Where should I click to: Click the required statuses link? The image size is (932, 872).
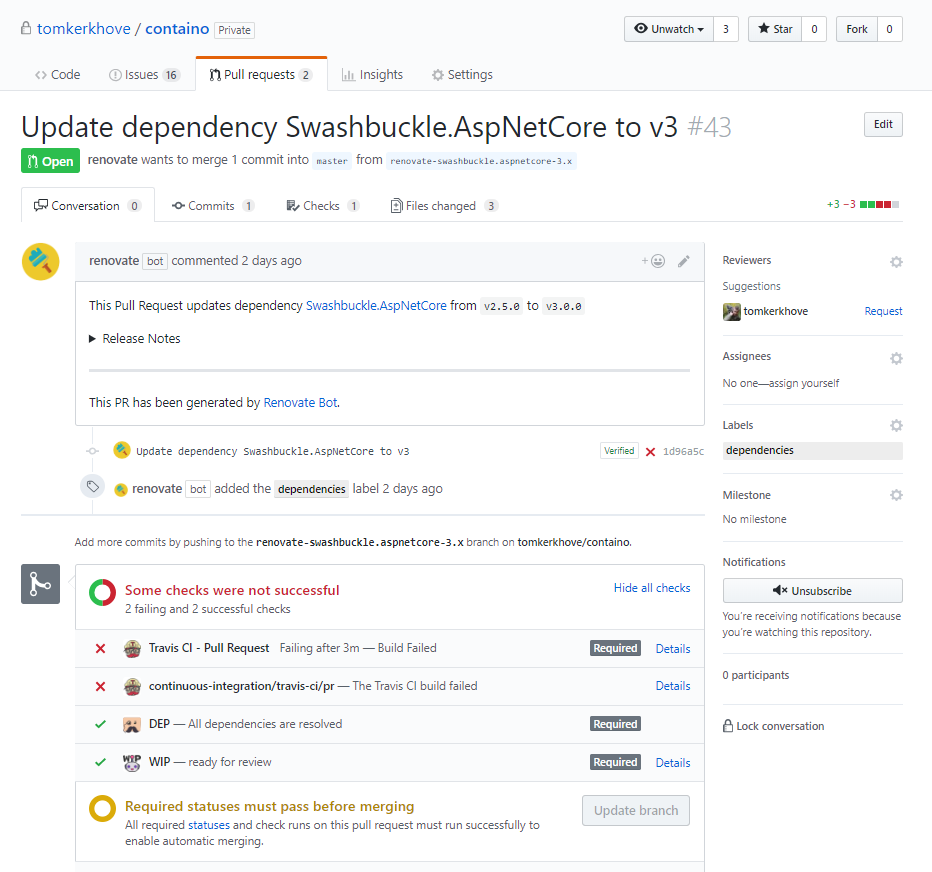[209, 825]
